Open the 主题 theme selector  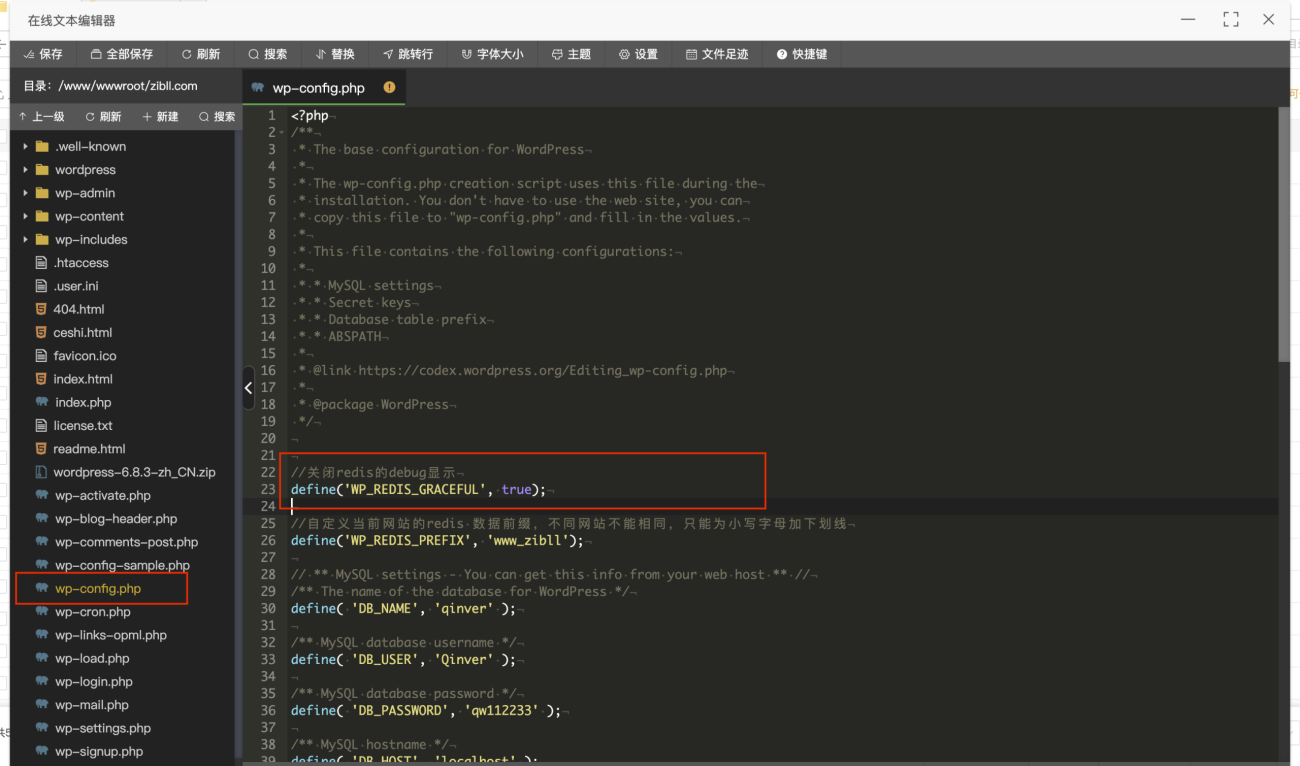(571, 54)
